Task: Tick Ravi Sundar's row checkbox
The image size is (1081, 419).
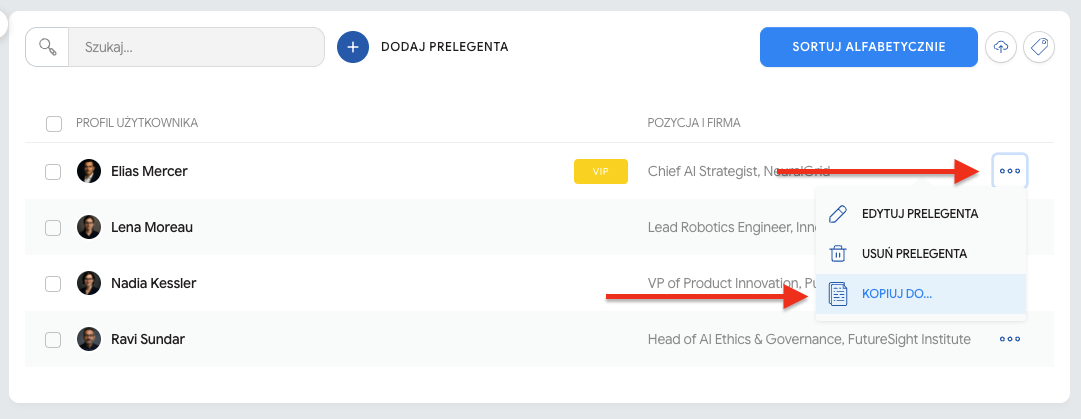Action: tap(54, 339)
